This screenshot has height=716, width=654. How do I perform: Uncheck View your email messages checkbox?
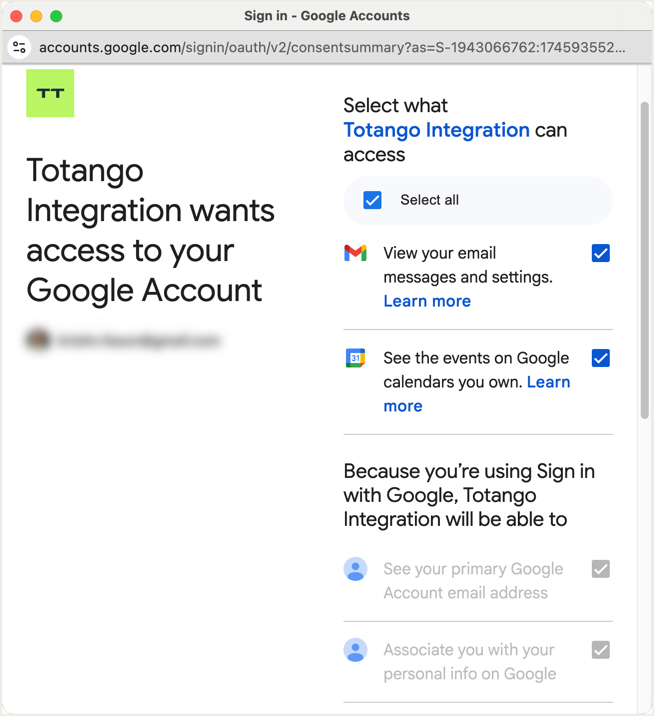[x=600, y=253]
